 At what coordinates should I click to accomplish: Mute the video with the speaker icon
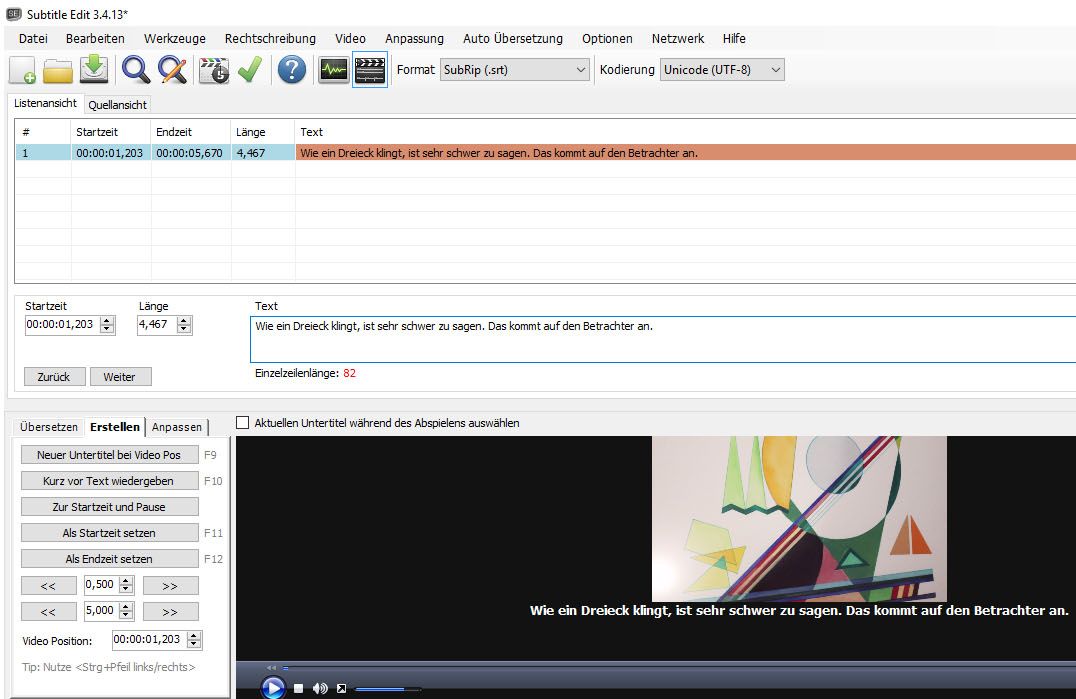[320, 688]
